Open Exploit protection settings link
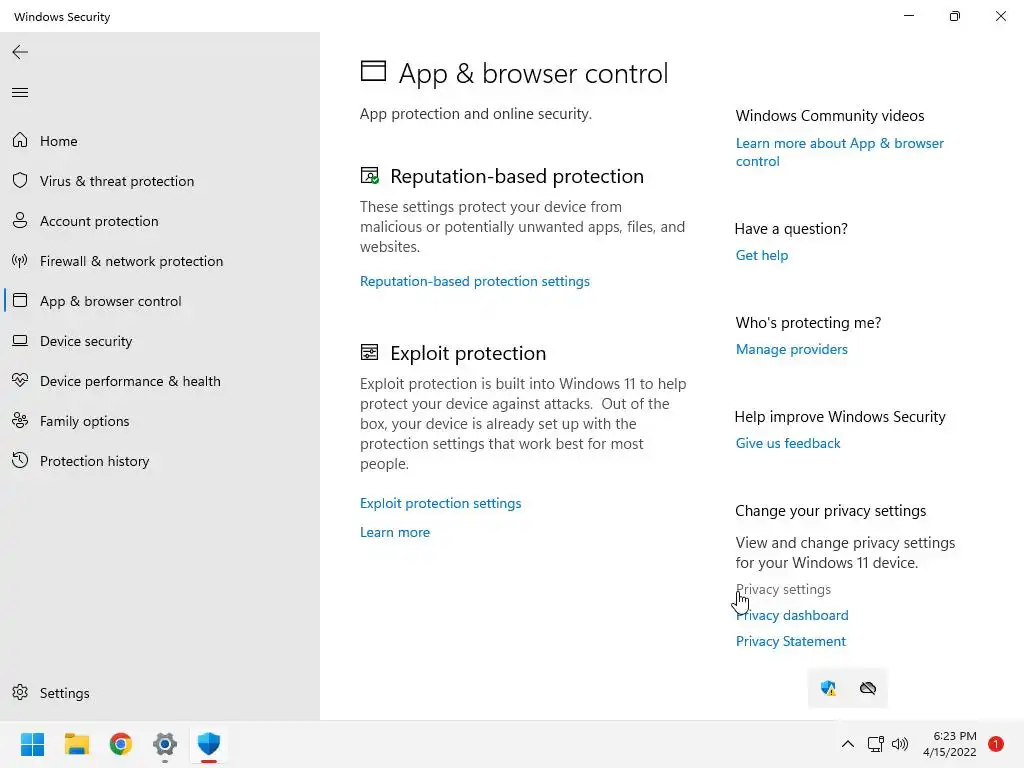 (441, 503)
